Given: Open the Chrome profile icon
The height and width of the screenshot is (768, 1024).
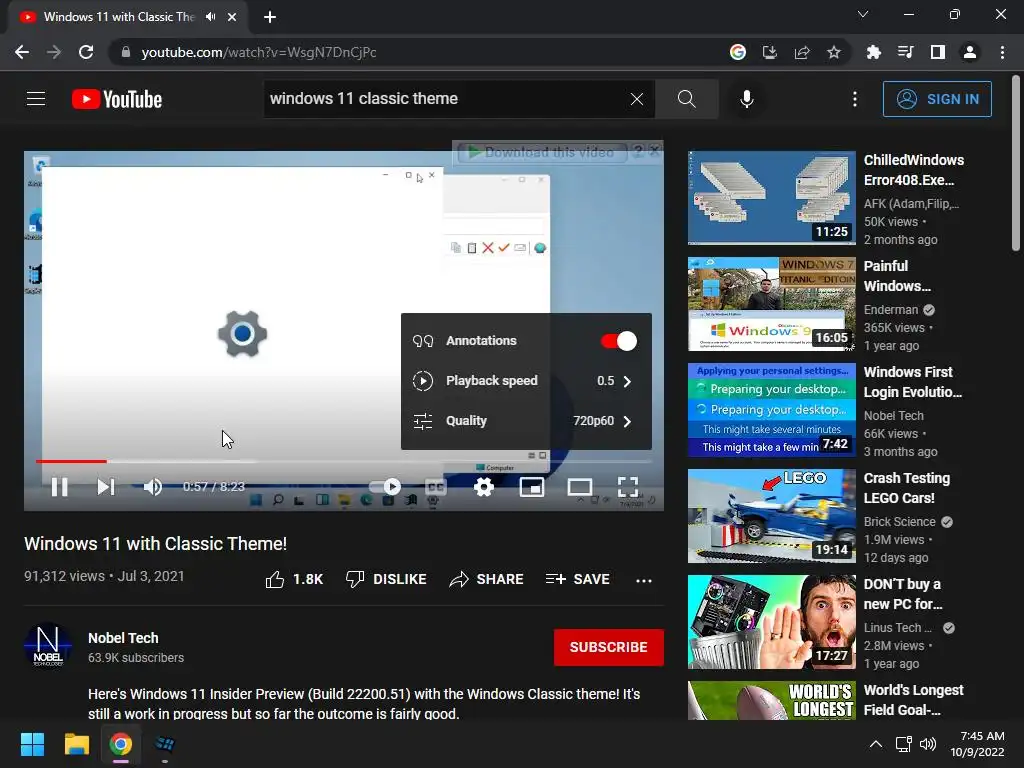Looking at the screenshot, I should coord(970,52).
